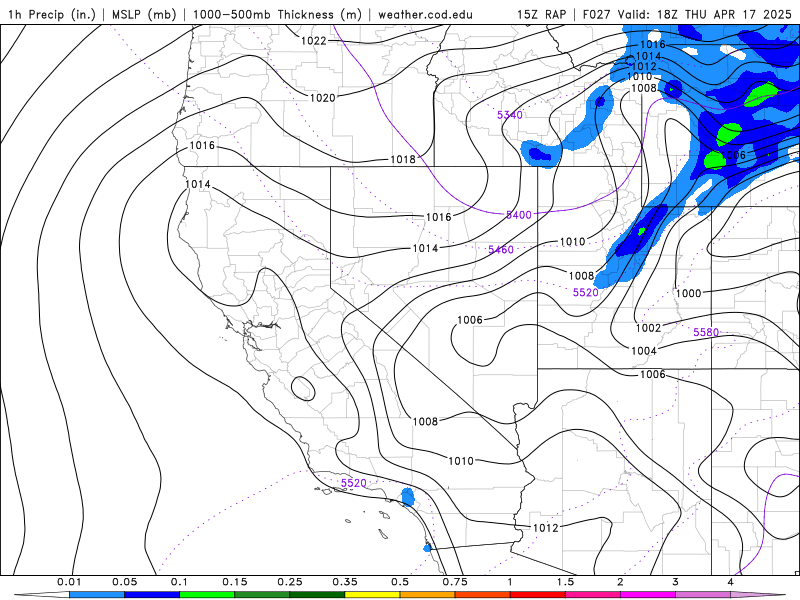
Task: Click the 0.15 legend value
Action: pyautogui.click(x=235, y=582)
